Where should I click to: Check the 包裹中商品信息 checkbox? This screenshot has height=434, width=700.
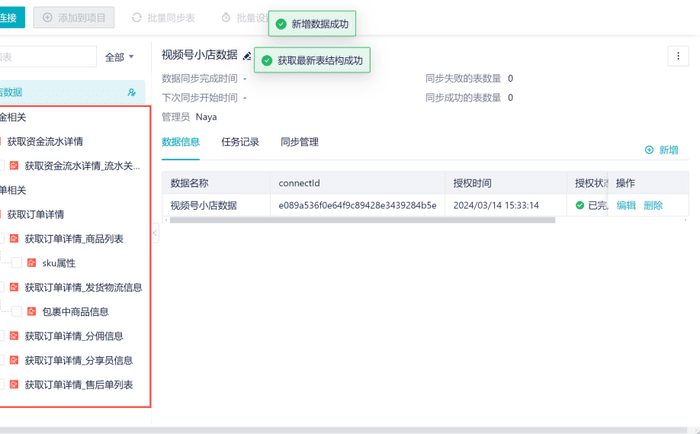(x=17, y=312)
